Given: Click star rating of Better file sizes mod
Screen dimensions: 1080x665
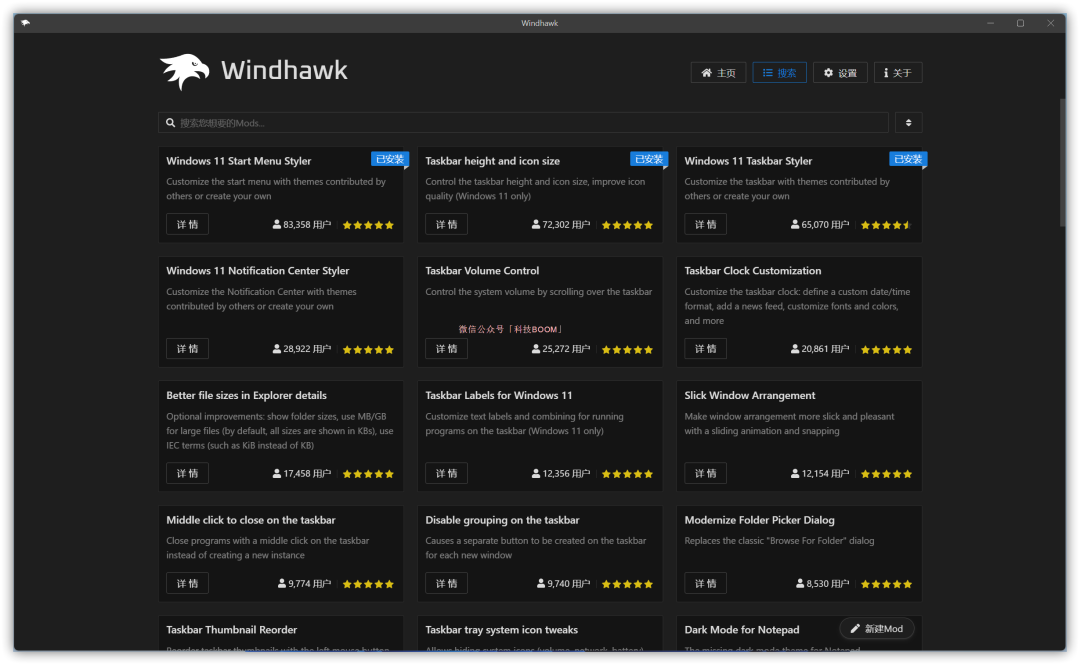Looking at the screenshot, I should pos(368,474).
